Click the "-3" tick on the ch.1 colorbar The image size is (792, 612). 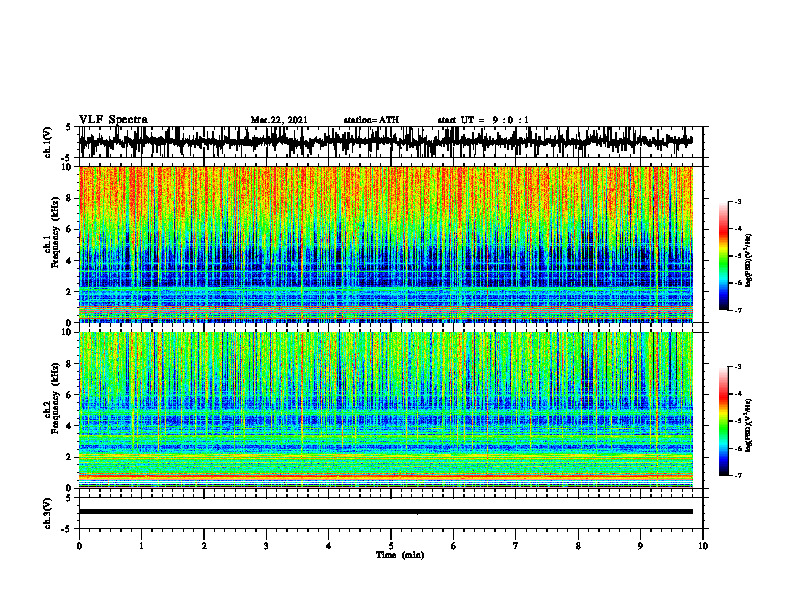tap(737, 201)
